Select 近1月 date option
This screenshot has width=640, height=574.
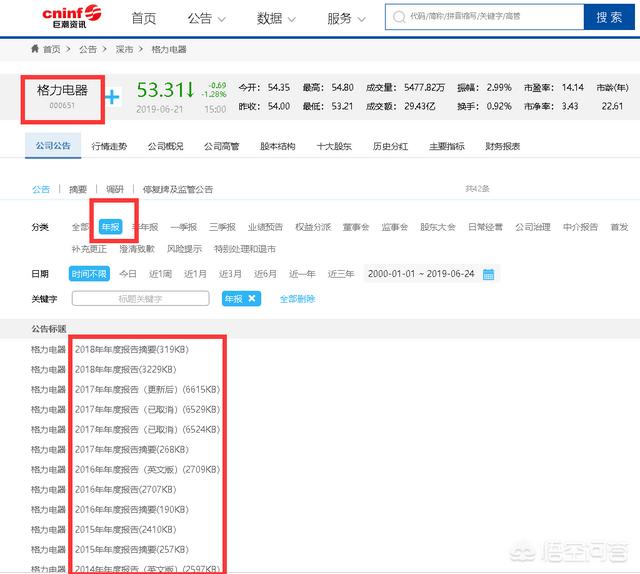coord(195,274)
